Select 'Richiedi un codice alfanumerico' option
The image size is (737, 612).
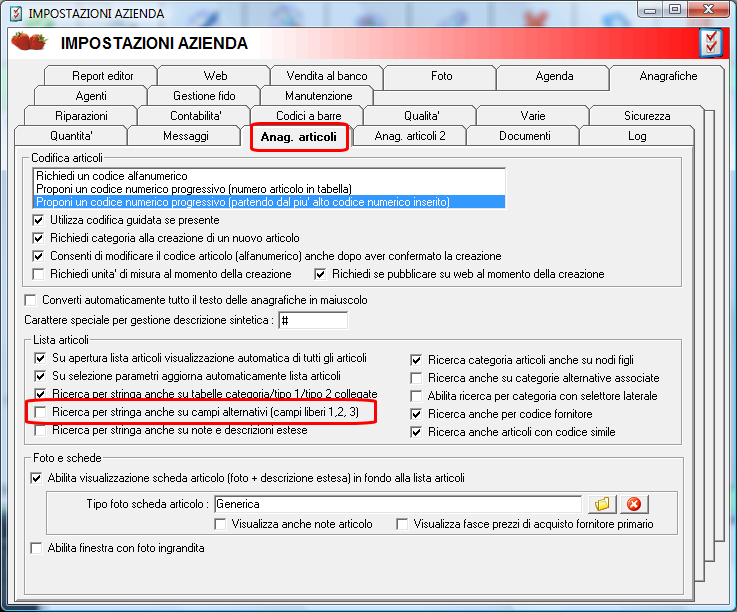point(269,176)
